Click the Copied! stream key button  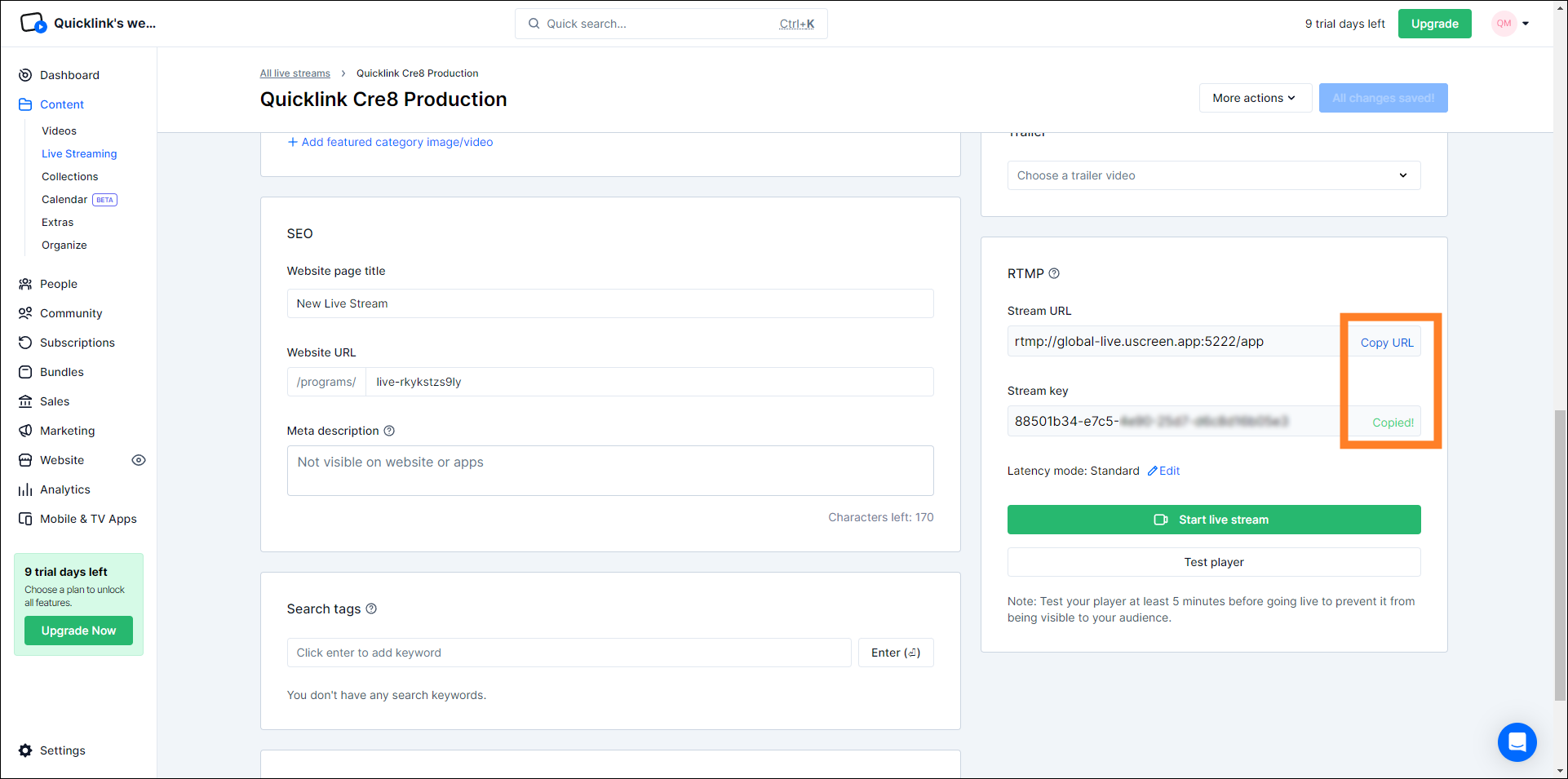[x=1393, y=423]
